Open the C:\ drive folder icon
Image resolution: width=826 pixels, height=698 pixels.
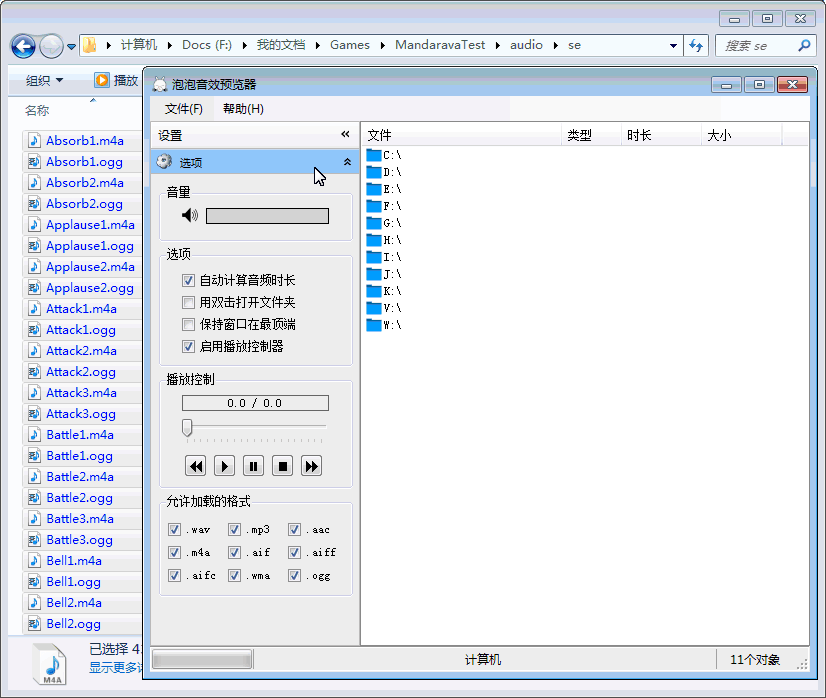pos(373,155)
